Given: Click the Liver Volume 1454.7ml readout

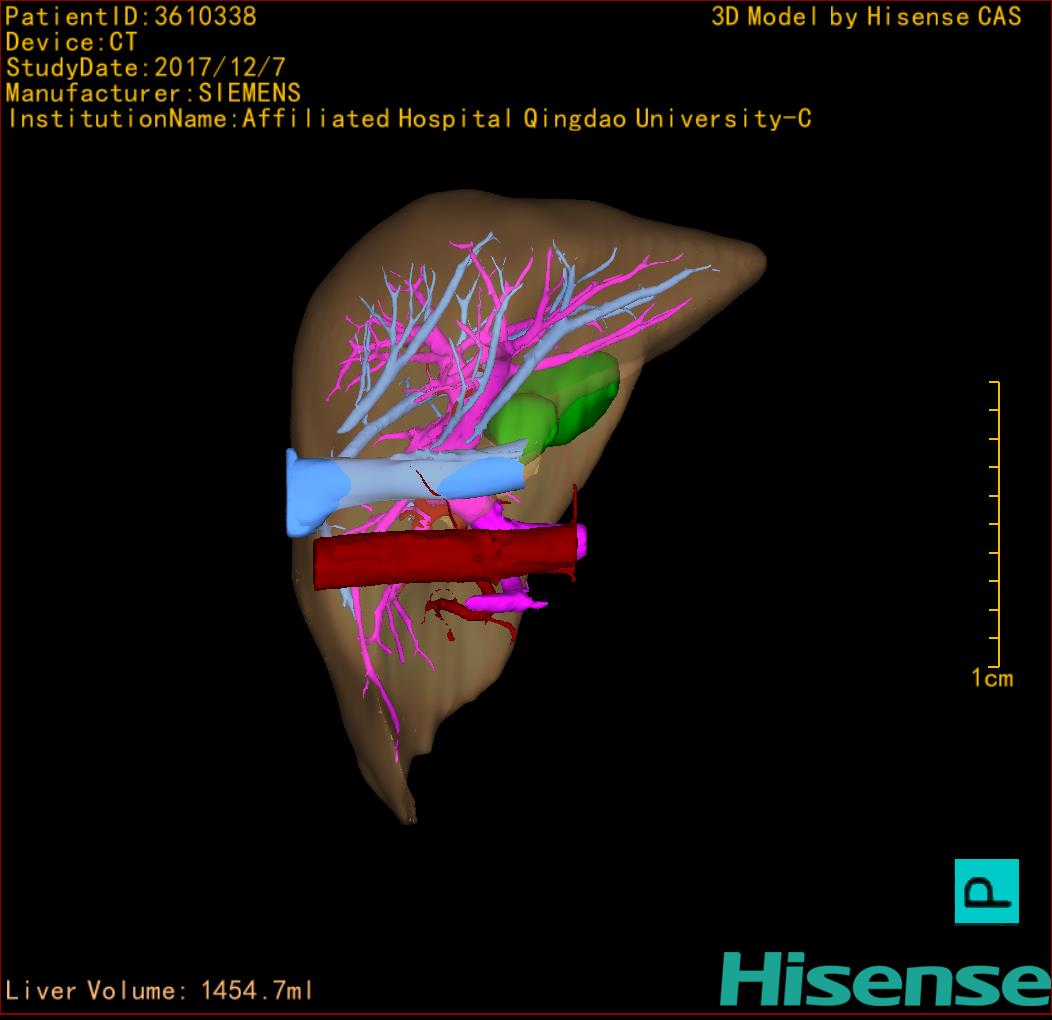Looking at the screenshot, I should click(160, 991).
